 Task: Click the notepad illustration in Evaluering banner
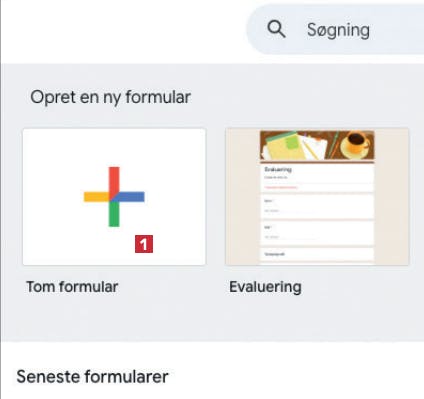(284, 145)
